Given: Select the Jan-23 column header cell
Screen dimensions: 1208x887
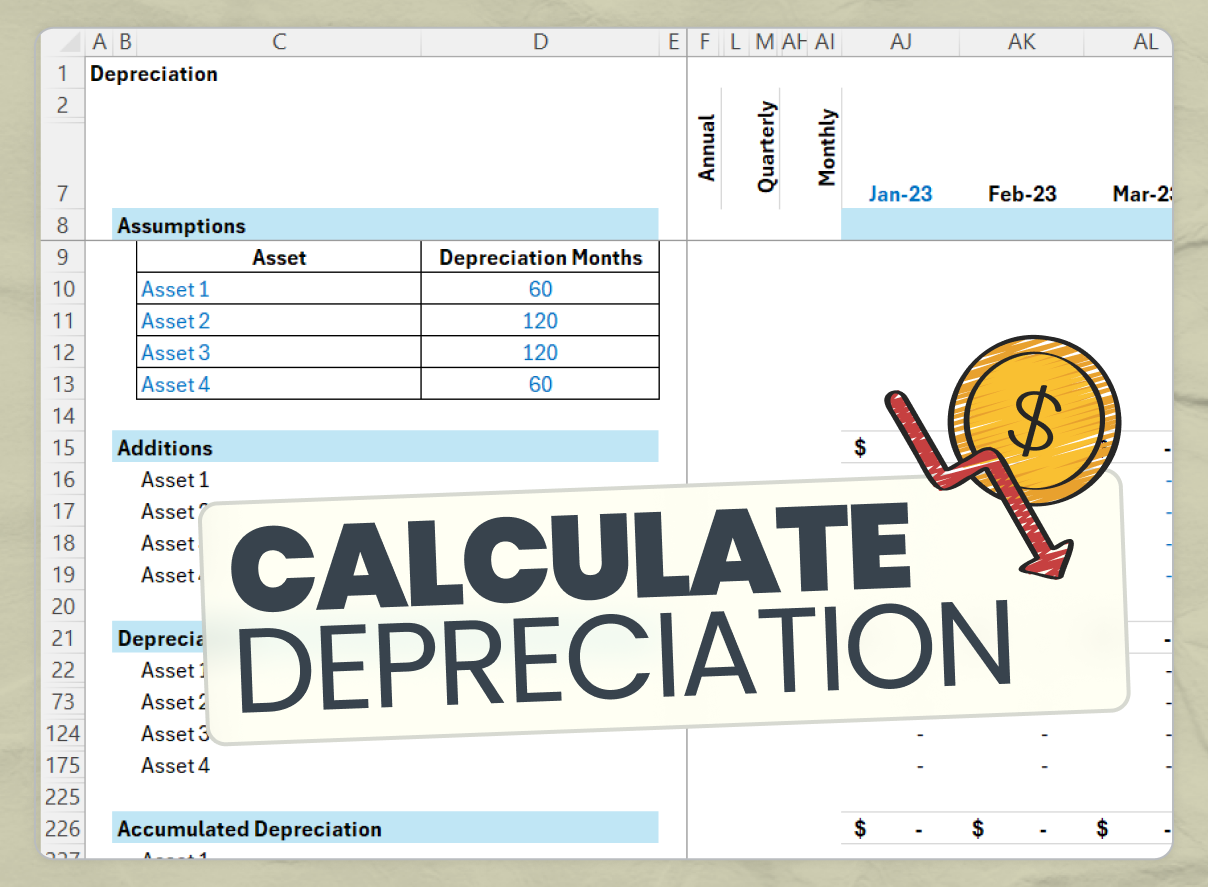Looking at the screenshot, I should [x=900, y=194].
